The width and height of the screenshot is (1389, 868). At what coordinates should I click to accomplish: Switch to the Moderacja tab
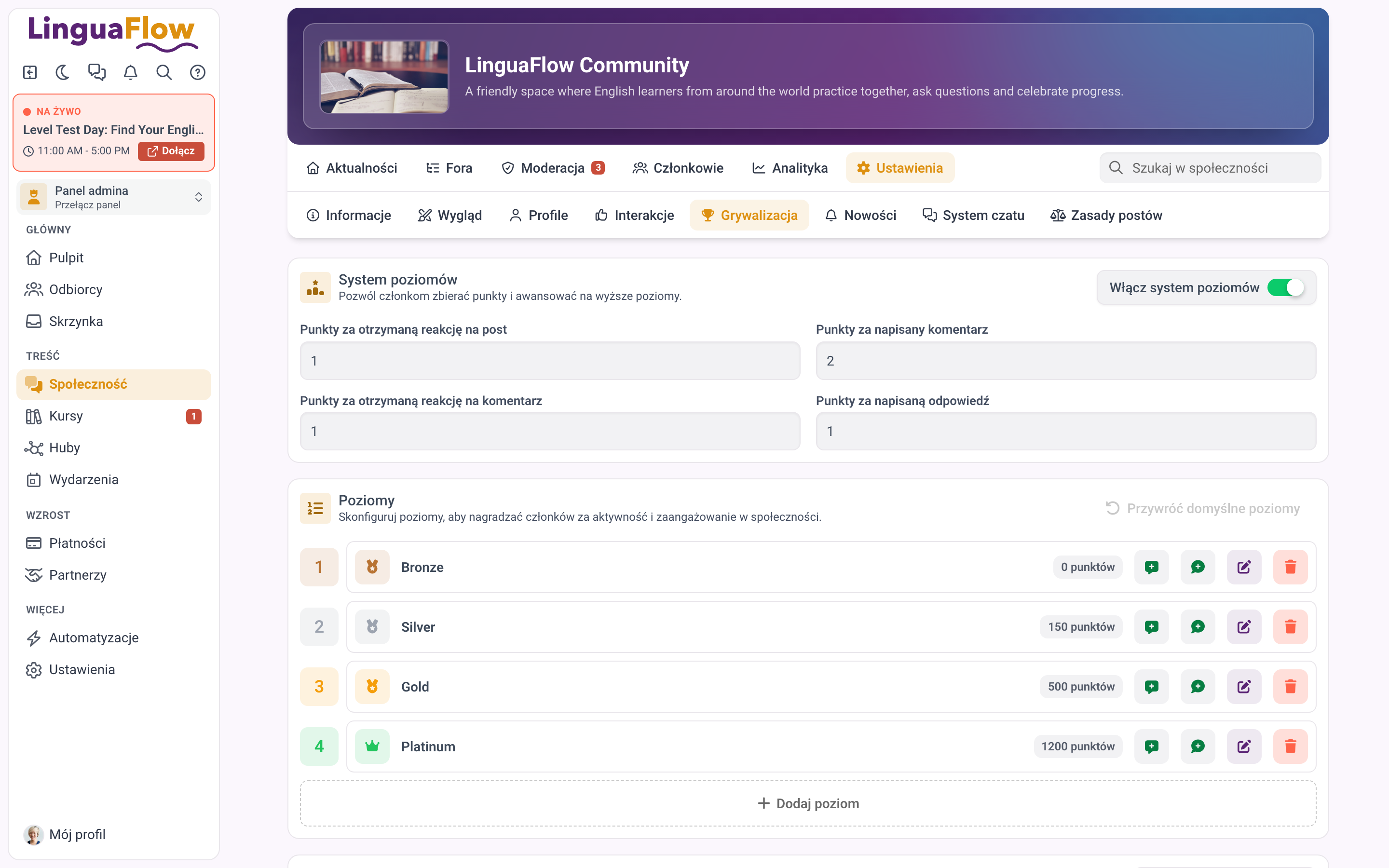tap(553, 168)
